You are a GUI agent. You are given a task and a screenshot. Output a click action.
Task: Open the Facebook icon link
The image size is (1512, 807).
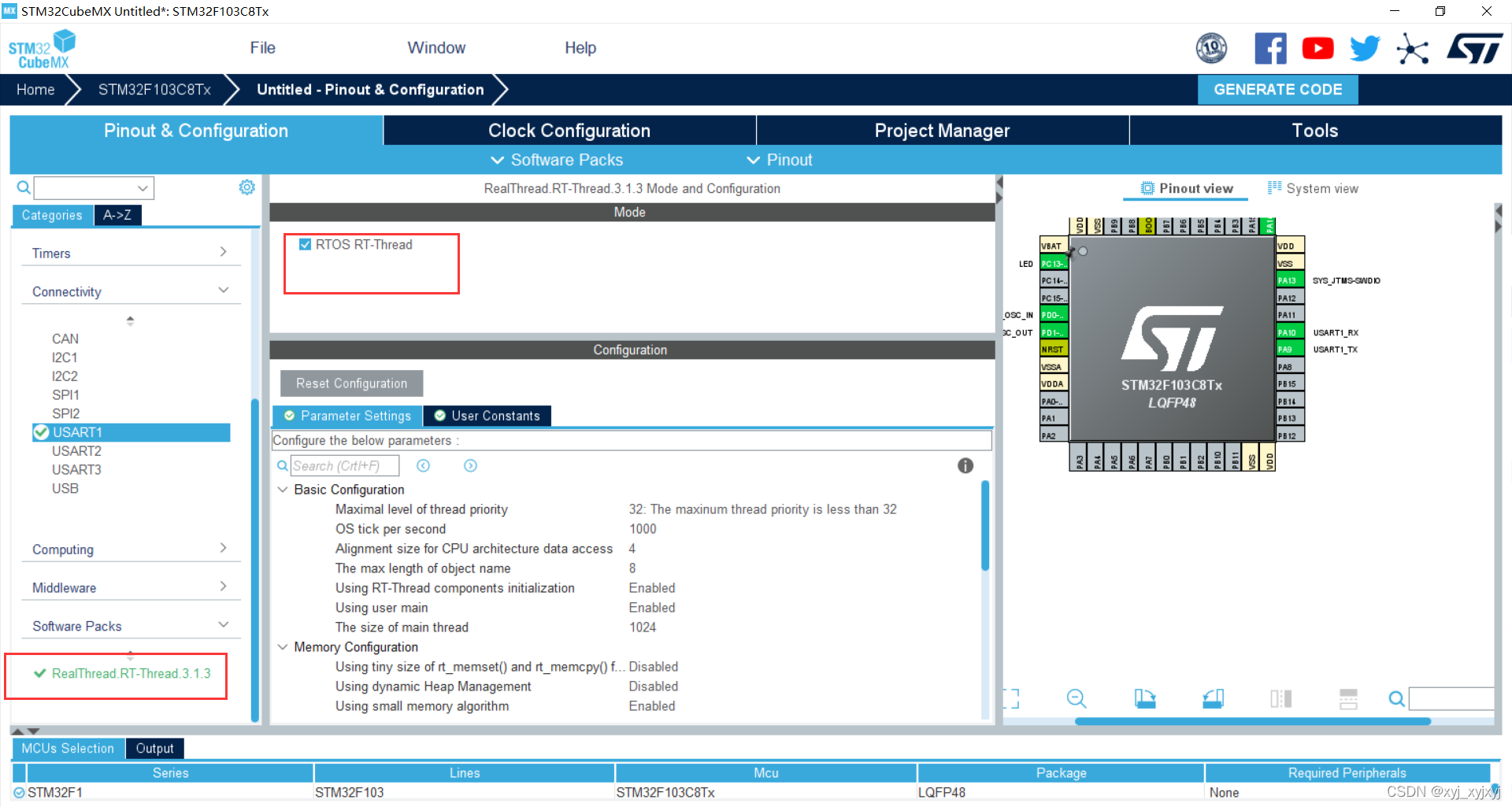click(x=1270, y=48)
